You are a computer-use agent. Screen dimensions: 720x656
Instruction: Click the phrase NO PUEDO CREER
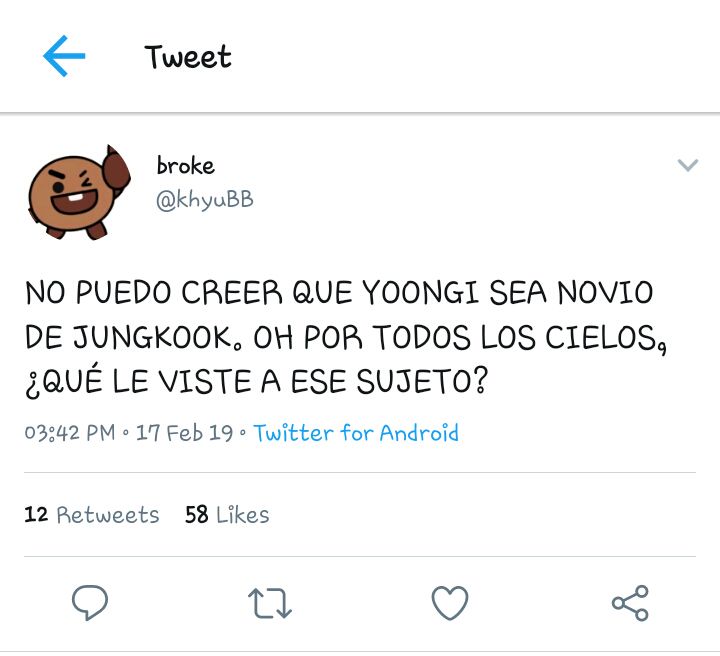[x=154, y=292]
